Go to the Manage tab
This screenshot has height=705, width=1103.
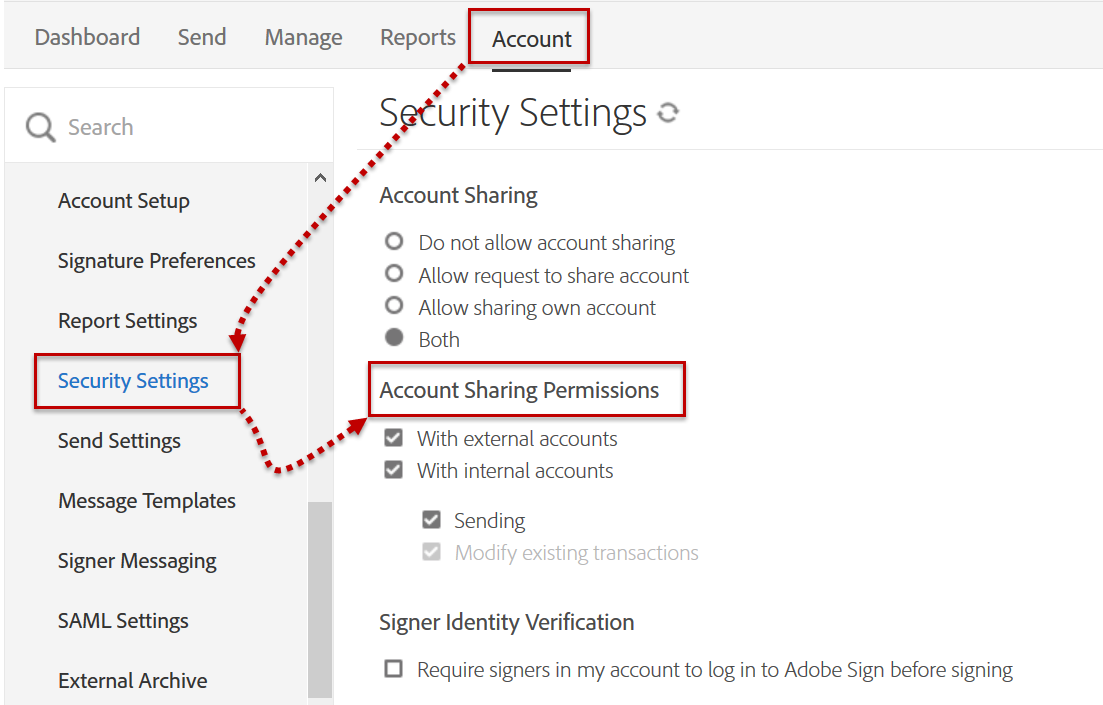coord(303,38)
